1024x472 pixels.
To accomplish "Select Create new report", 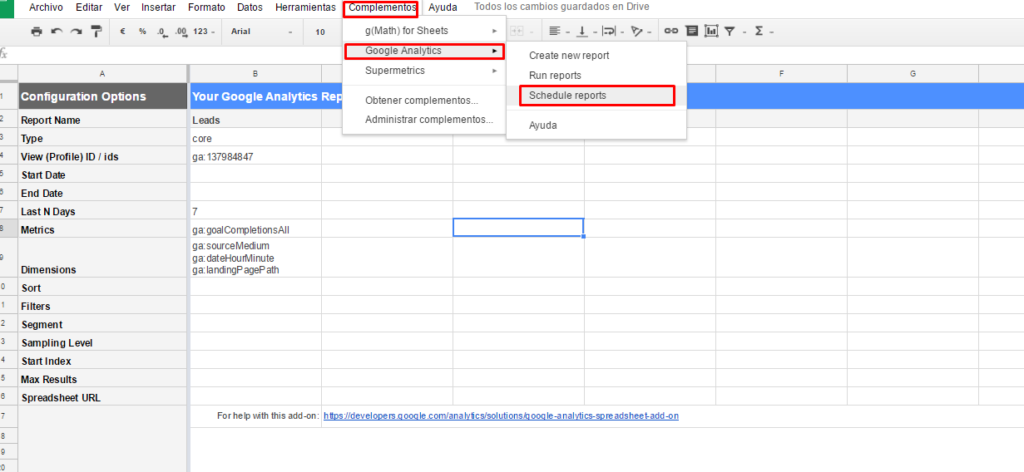I will (x=596, y=55).
